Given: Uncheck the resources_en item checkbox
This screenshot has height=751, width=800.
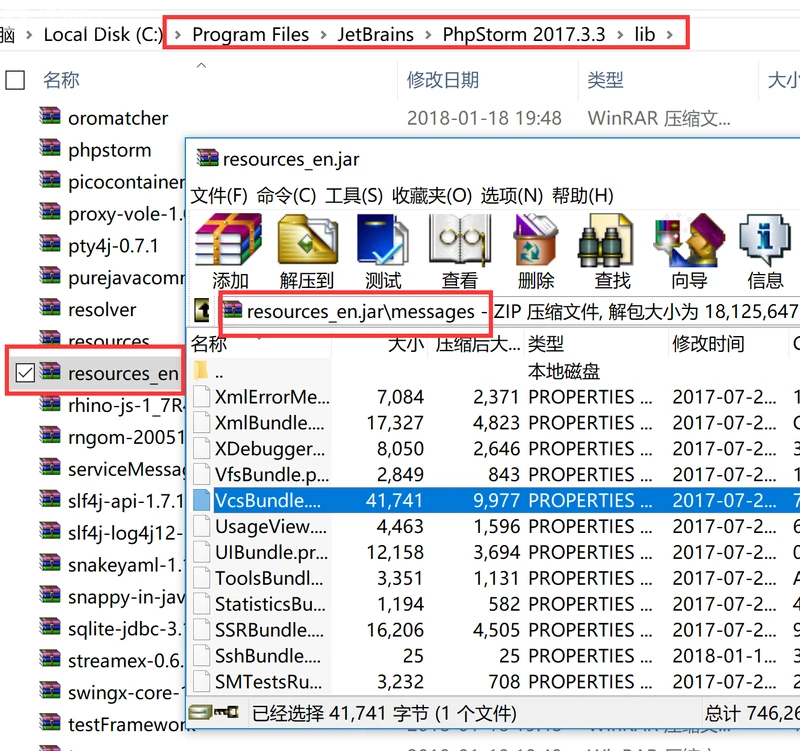Looking at the screenshot, I should [25, 372].
